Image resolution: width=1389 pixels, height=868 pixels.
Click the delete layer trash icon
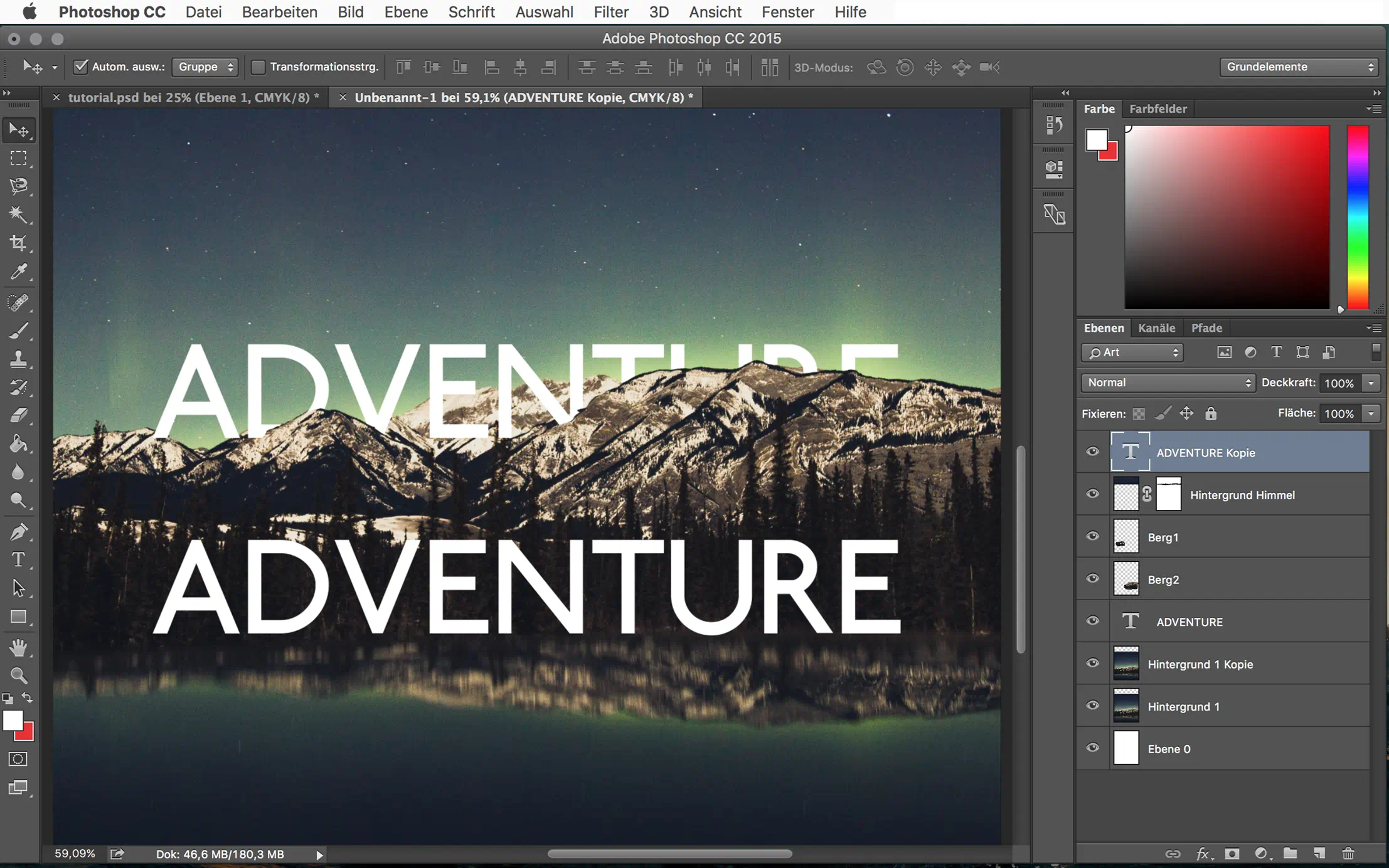(x=1348, y=854)
